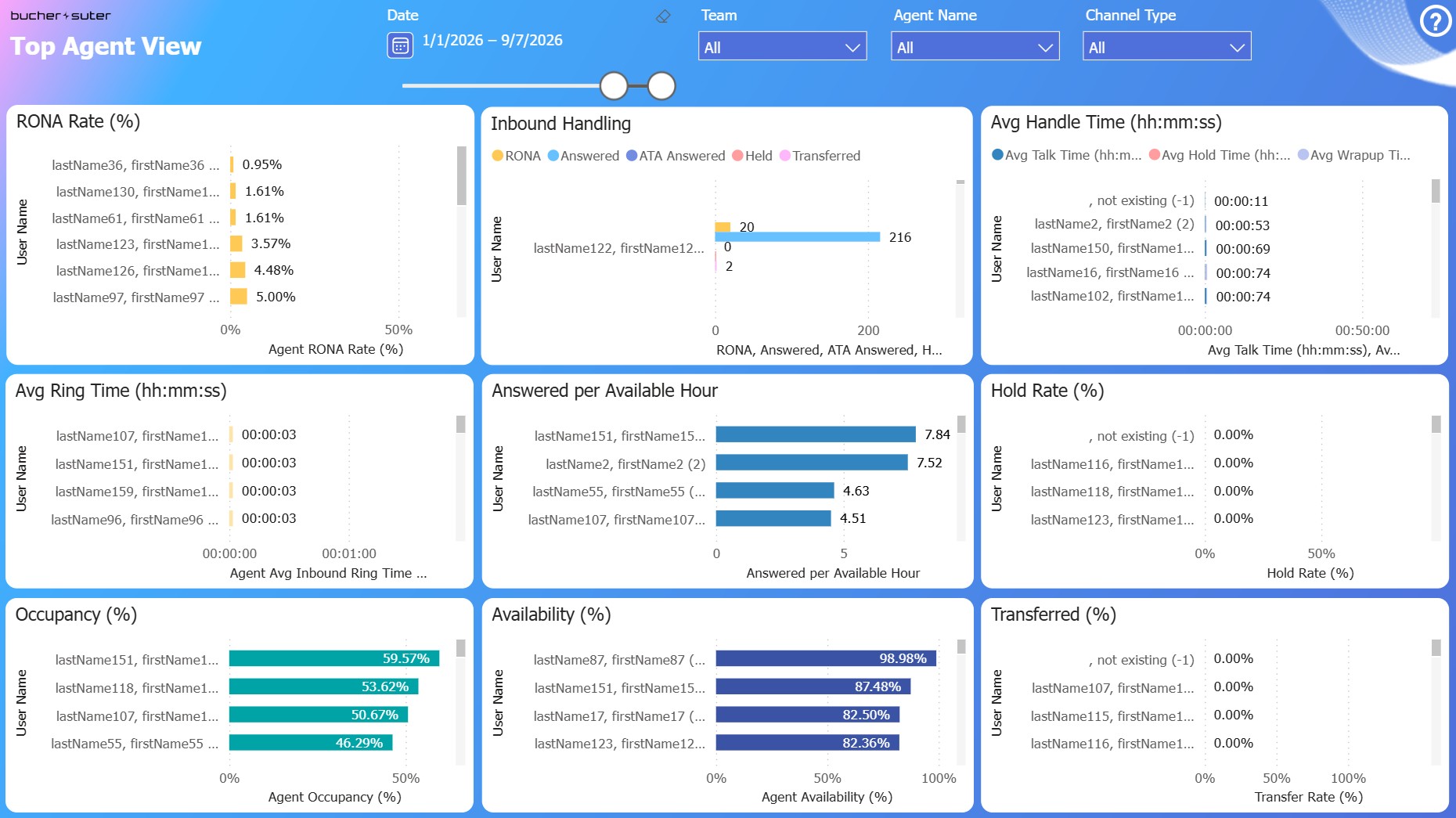1456x818 pixels.
Task: Select the Avg Talk Time legend entry
Action: [1067, 155]
